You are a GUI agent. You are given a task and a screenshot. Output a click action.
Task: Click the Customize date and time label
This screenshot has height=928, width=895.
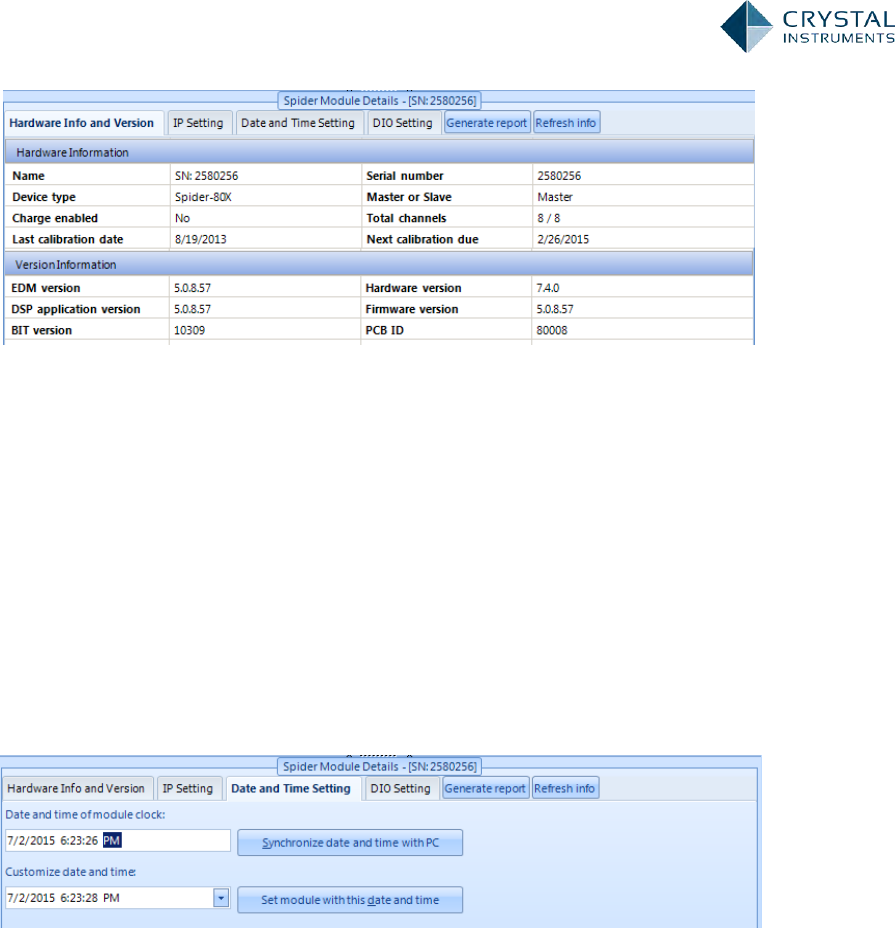coord(70,872)
